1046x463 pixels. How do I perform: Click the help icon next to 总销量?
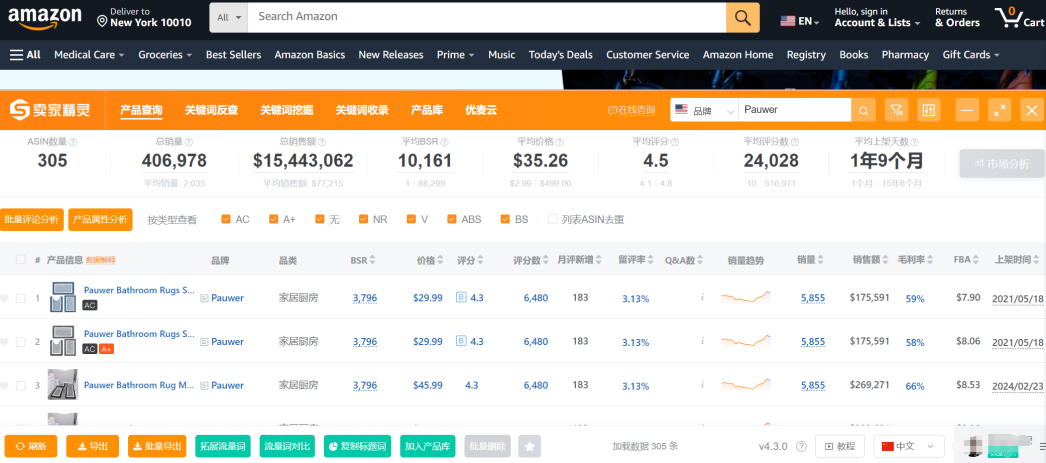point(189,142)
